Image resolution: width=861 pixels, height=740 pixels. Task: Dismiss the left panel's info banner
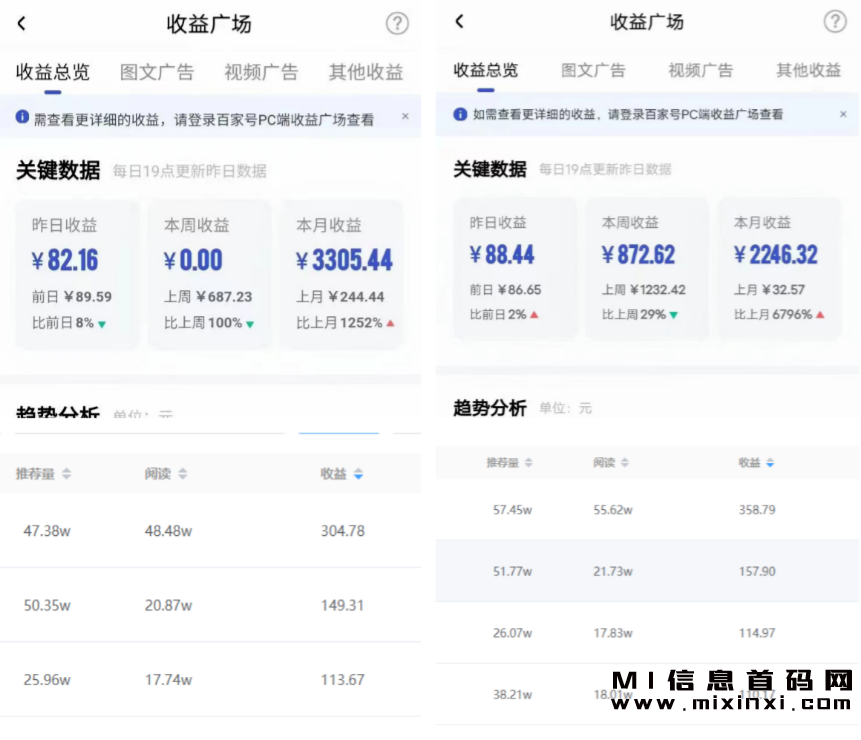(x=405, y=117)
